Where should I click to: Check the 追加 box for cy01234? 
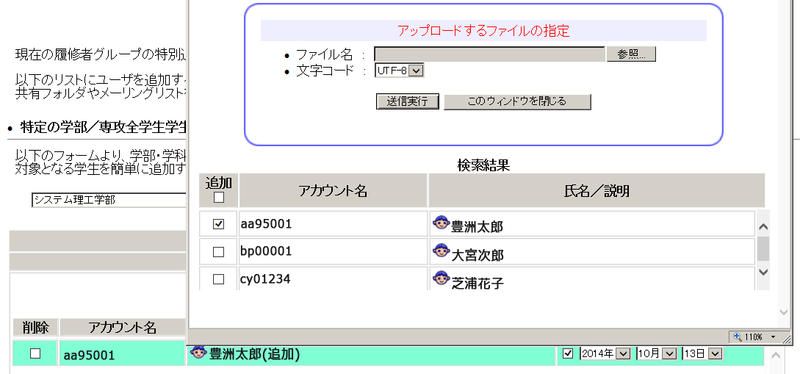(x=218, y=279)
